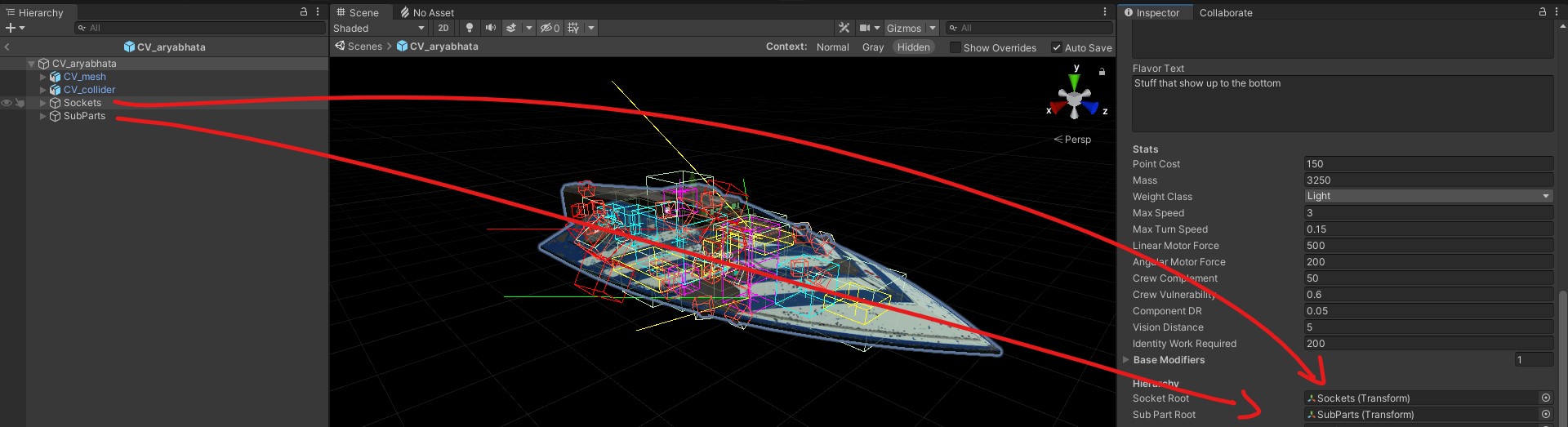The image size is (1568, 427).
Task: Toggle scene lighting lightbulb
Action: tap(470, 28)
